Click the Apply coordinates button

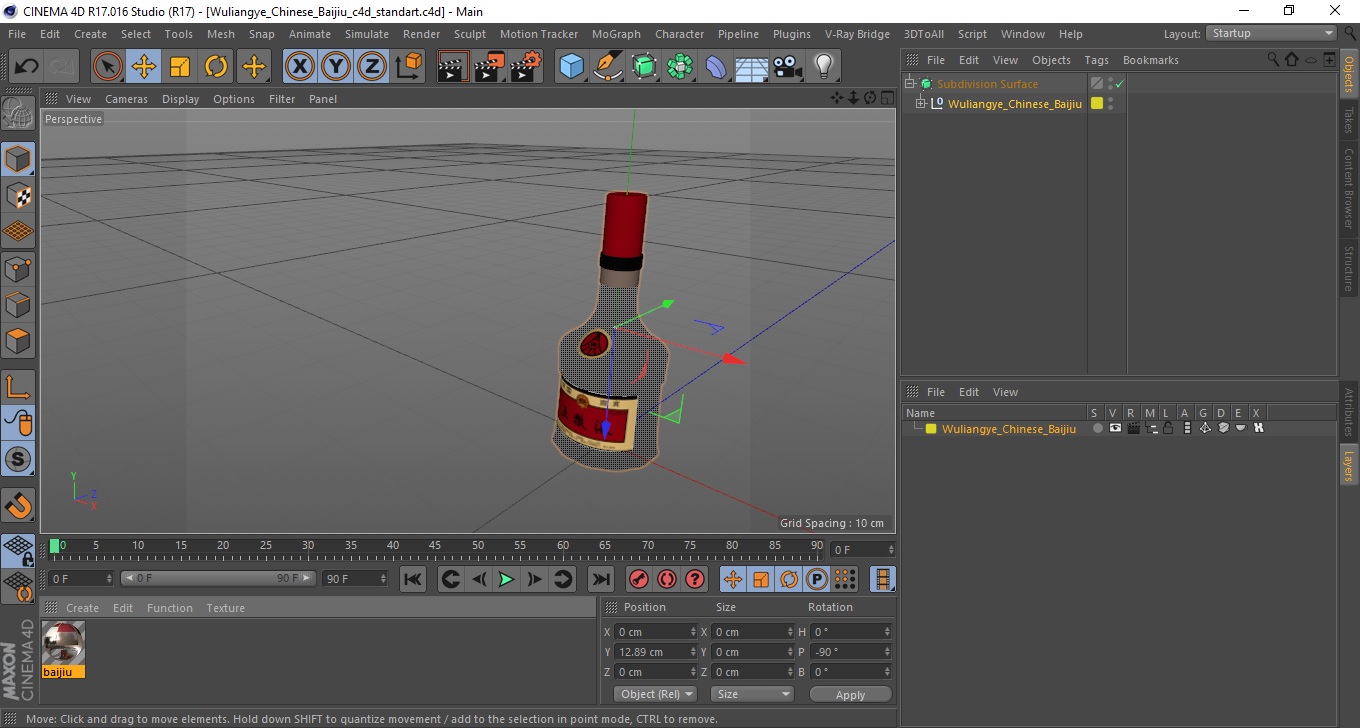(850, 694)
